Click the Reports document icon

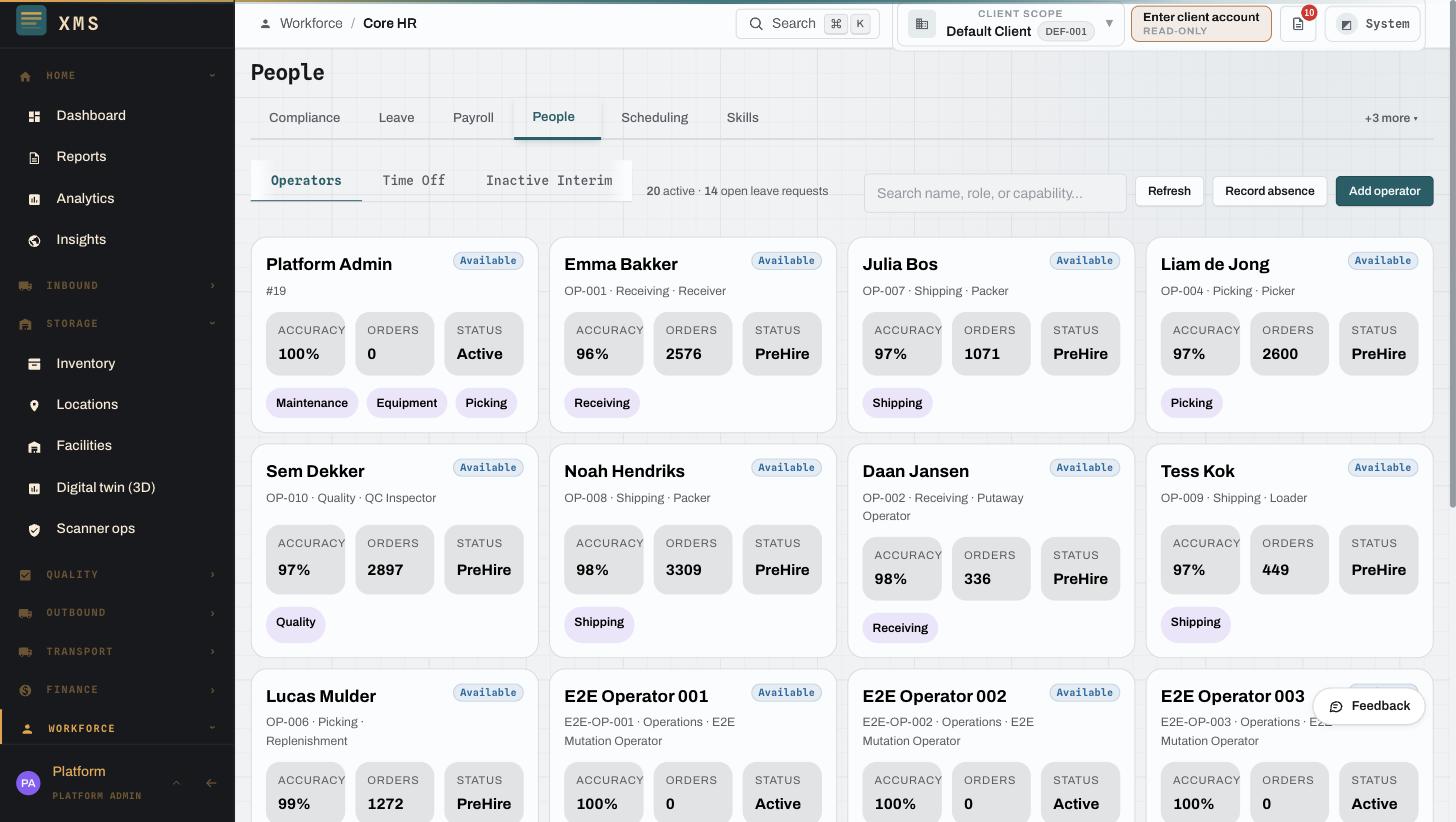34,158
